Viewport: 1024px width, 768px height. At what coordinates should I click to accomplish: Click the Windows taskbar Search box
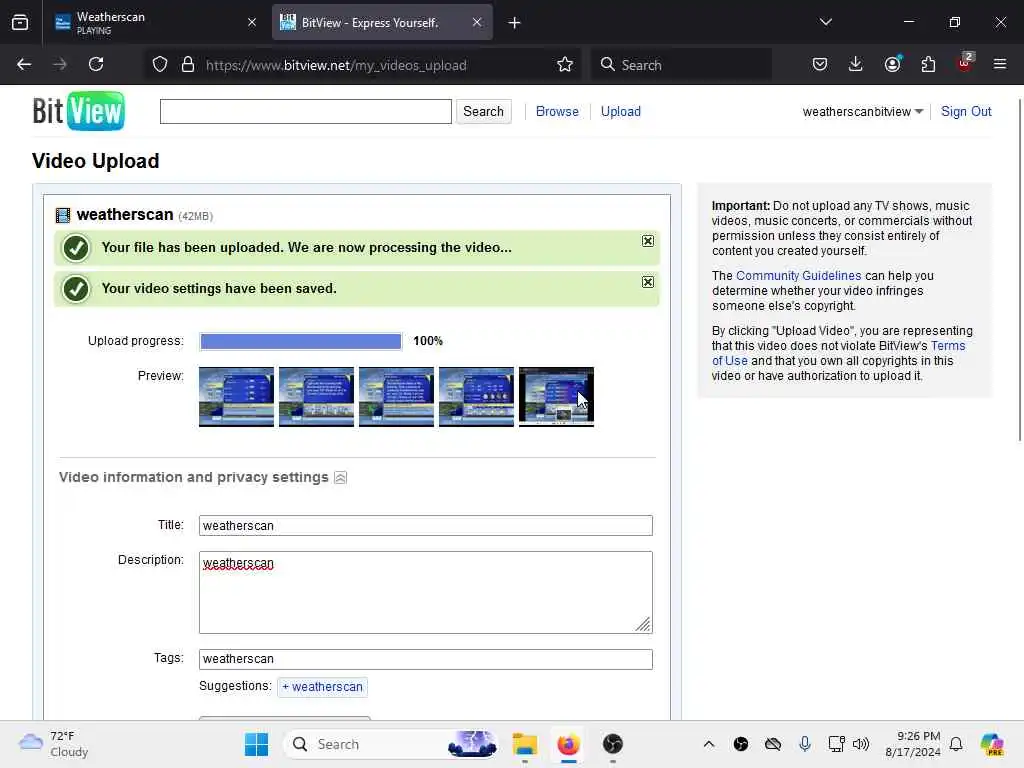click(x=392, y=744)
